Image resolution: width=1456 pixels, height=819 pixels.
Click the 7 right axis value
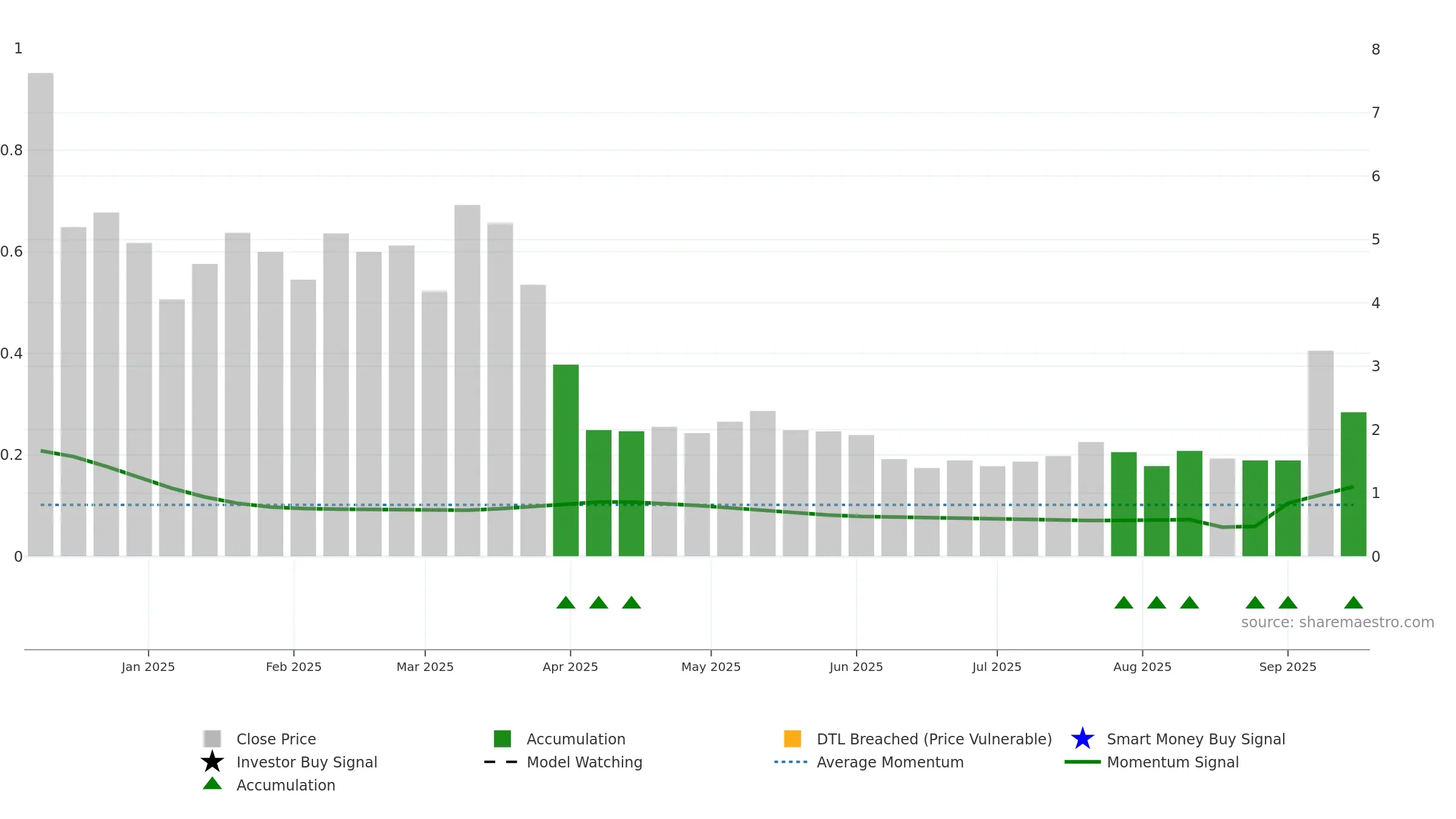(1376, 113)
